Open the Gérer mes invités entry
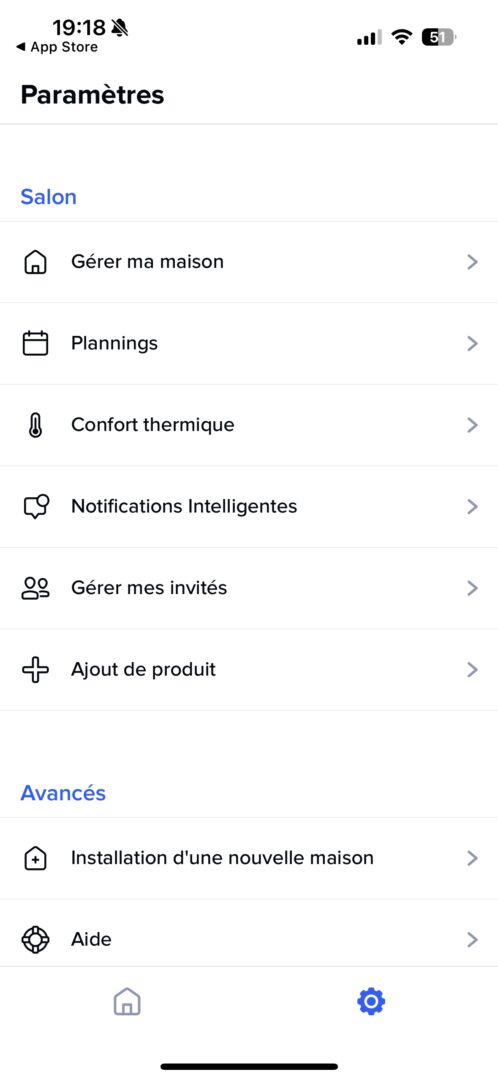The image size is (498, 1080). [x=249, y=588]
